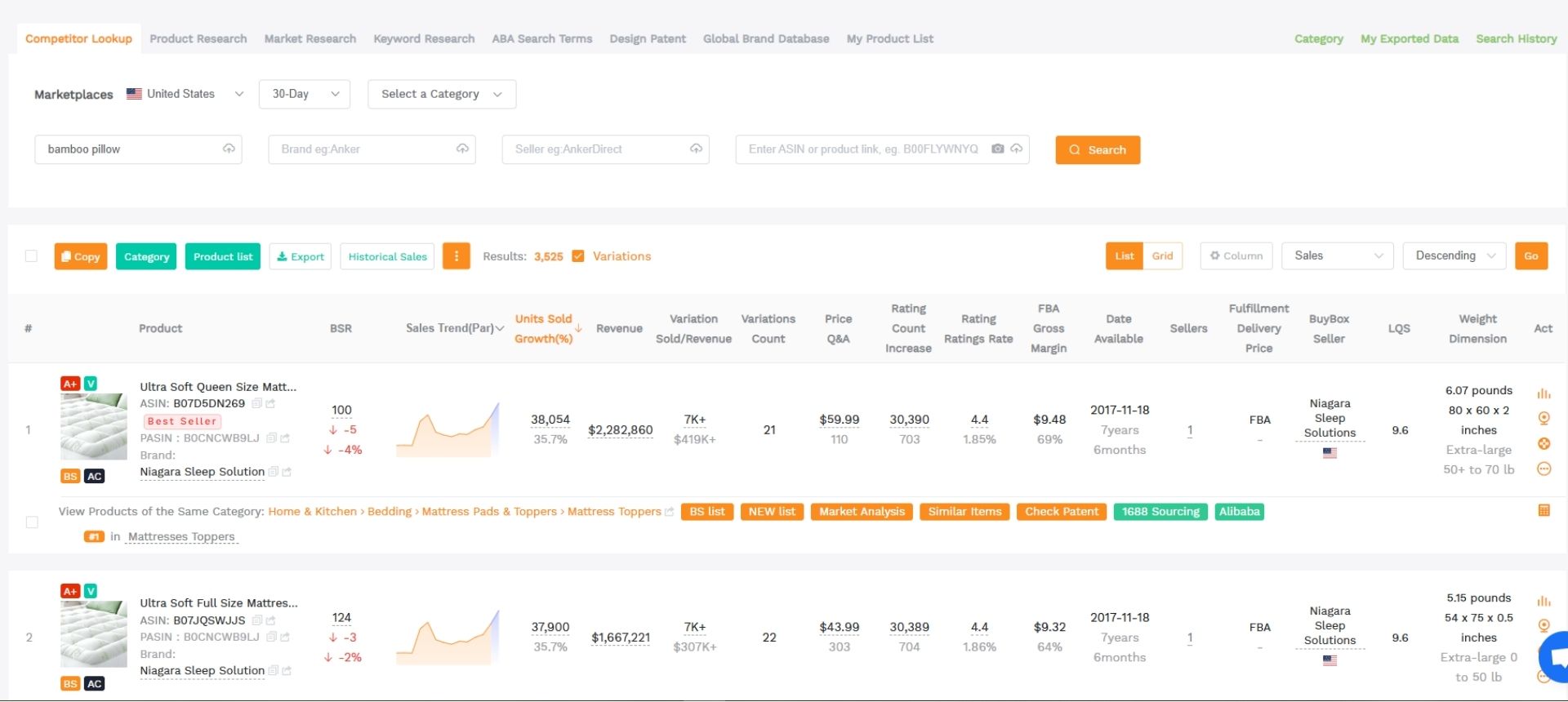
Task: Switch to Product Research tab
Action: (x=198, y=38)
